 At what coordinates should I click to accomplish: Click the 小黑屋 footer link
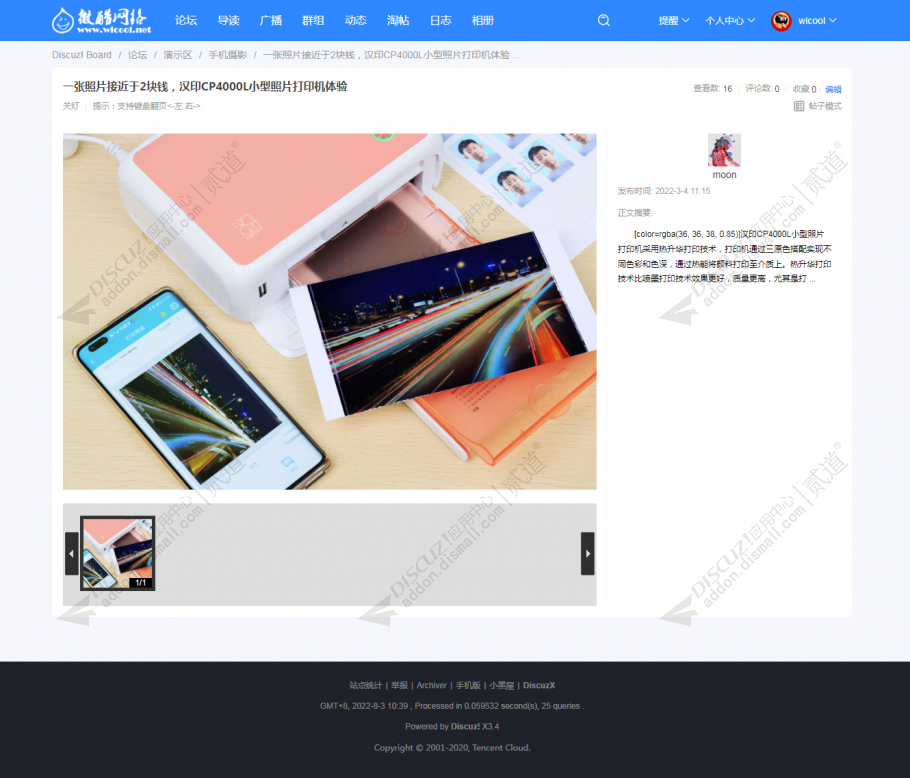[501, 685]
